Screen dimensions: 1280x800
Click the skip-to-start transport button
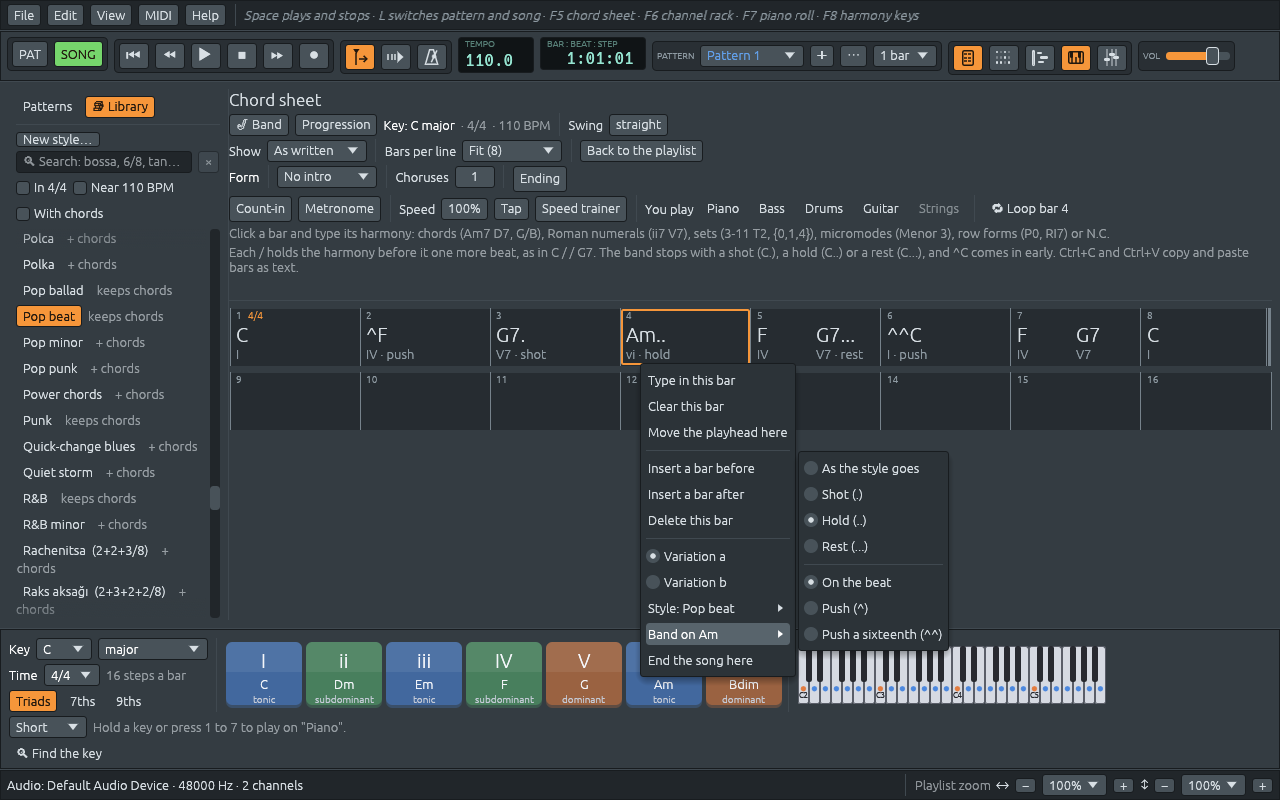click(132, 56)
